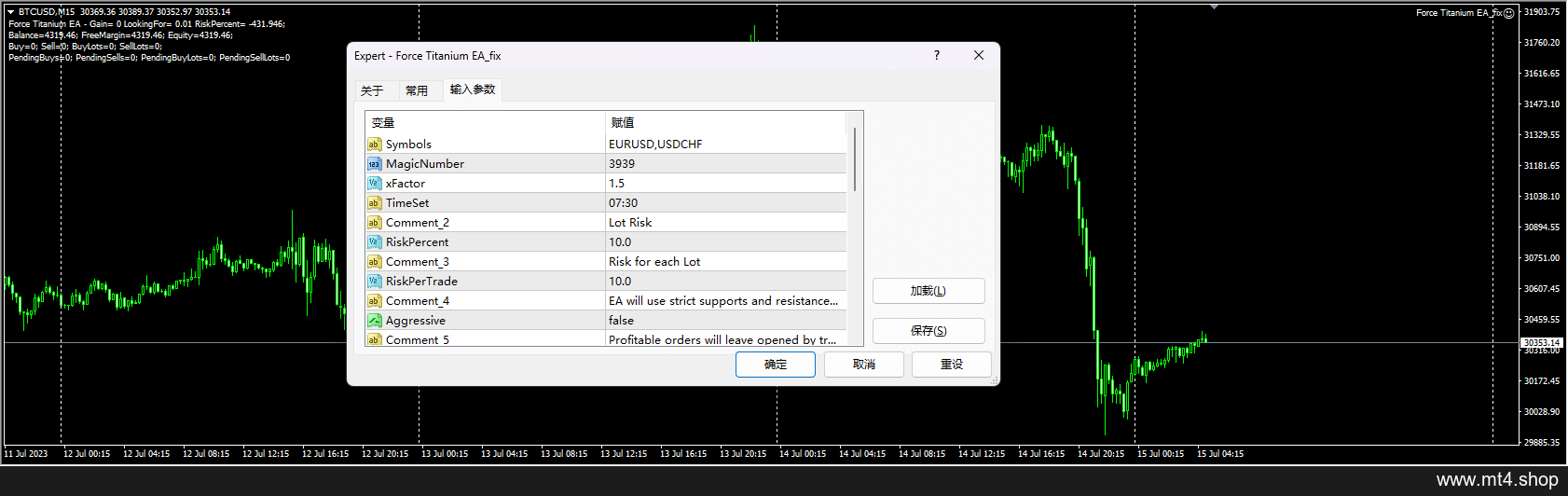The width and height of the screenshot is (1568, 496).
Task: Open the 常用 tab
Action: [417, 90]
